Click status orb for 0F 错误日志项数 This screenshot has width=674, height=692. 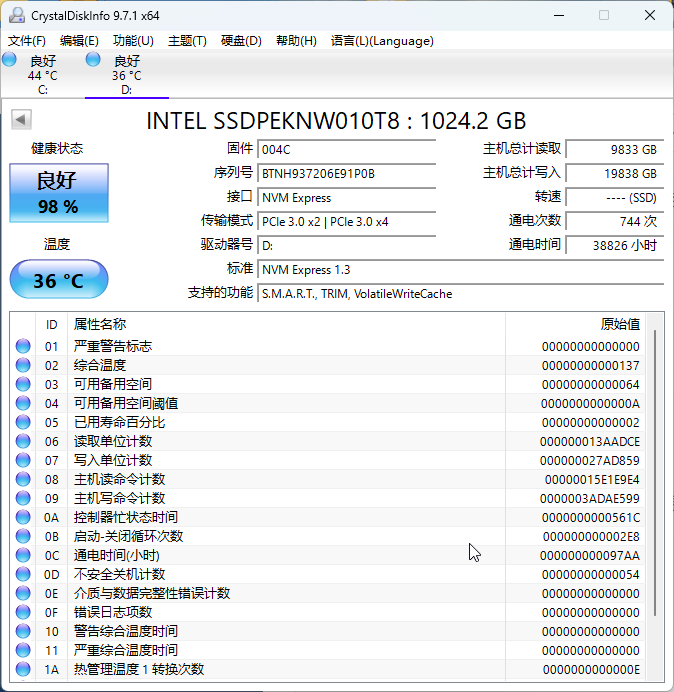(x=23, y=612)
